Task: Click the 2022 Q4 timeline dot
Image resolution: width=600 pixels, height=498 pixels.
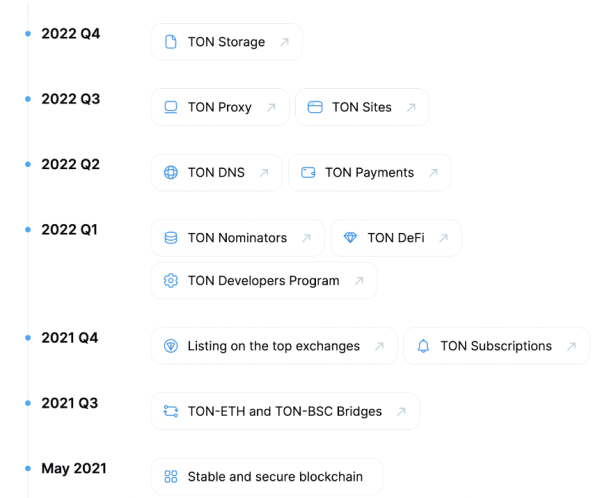Action: pos(28,33)
